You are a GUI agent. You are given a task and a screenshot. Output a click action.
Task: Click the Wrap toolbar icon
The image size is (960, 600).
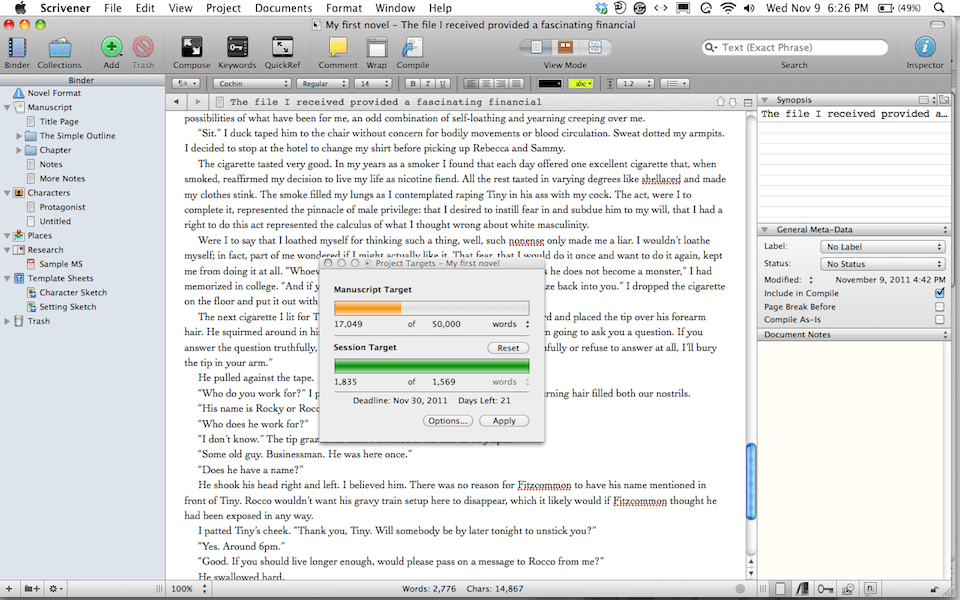tap(377, 47)
